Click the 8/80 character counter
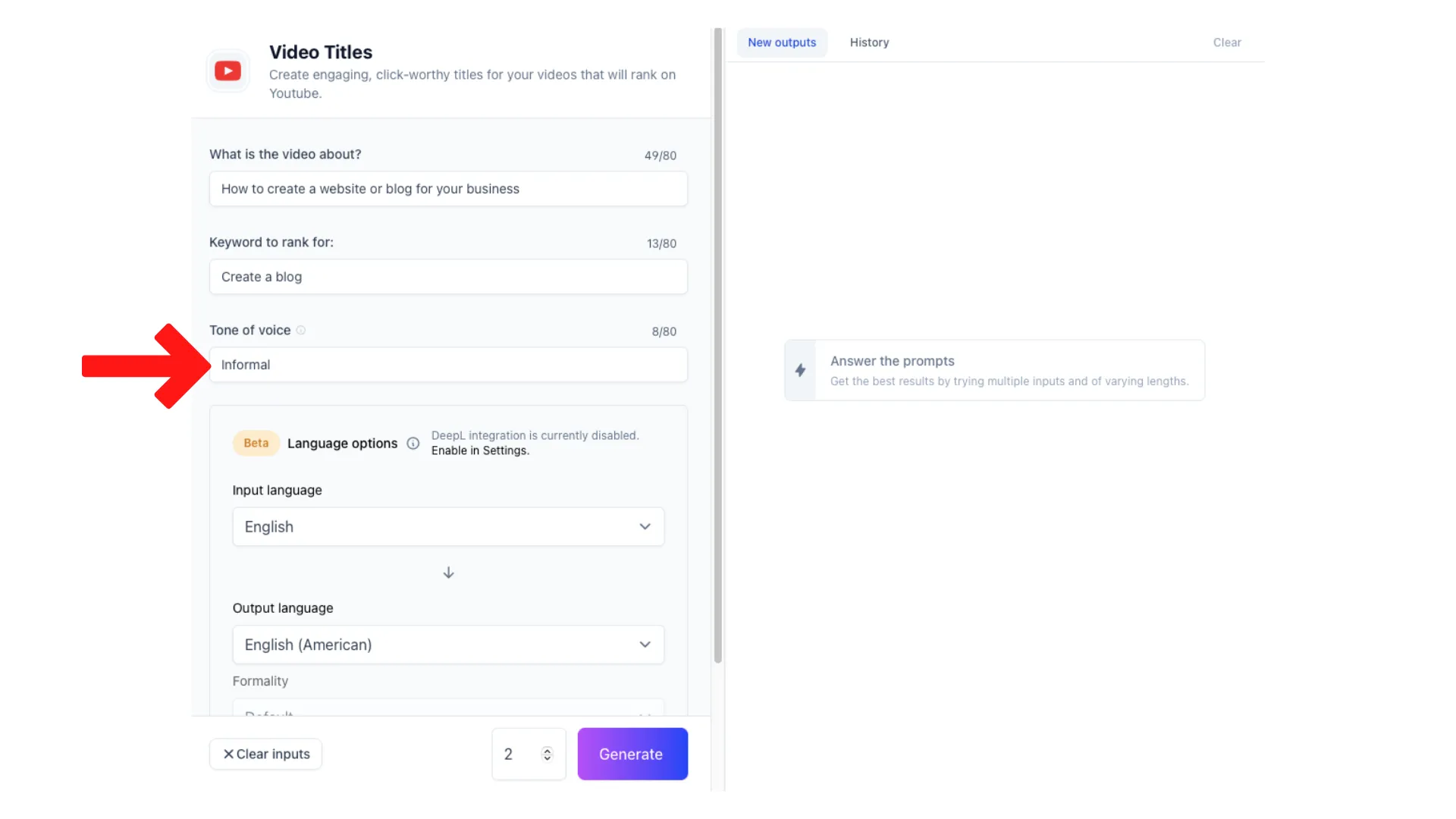This screenshot has width=1456, height=819. point(664,331)
